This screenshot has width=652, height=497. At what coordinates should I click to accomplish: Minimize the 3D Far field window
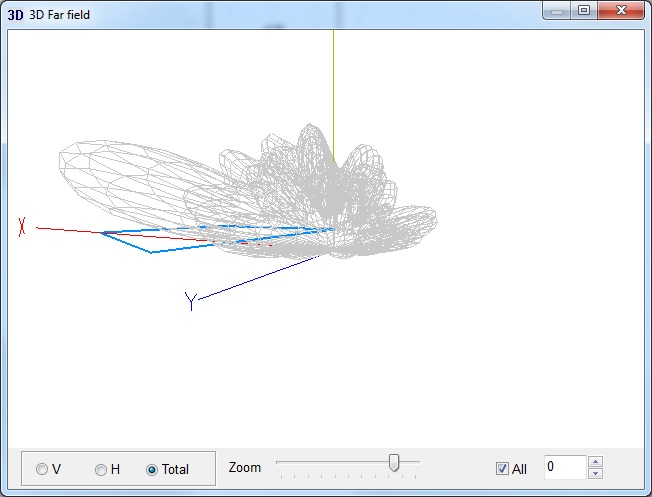coord(556,11)
